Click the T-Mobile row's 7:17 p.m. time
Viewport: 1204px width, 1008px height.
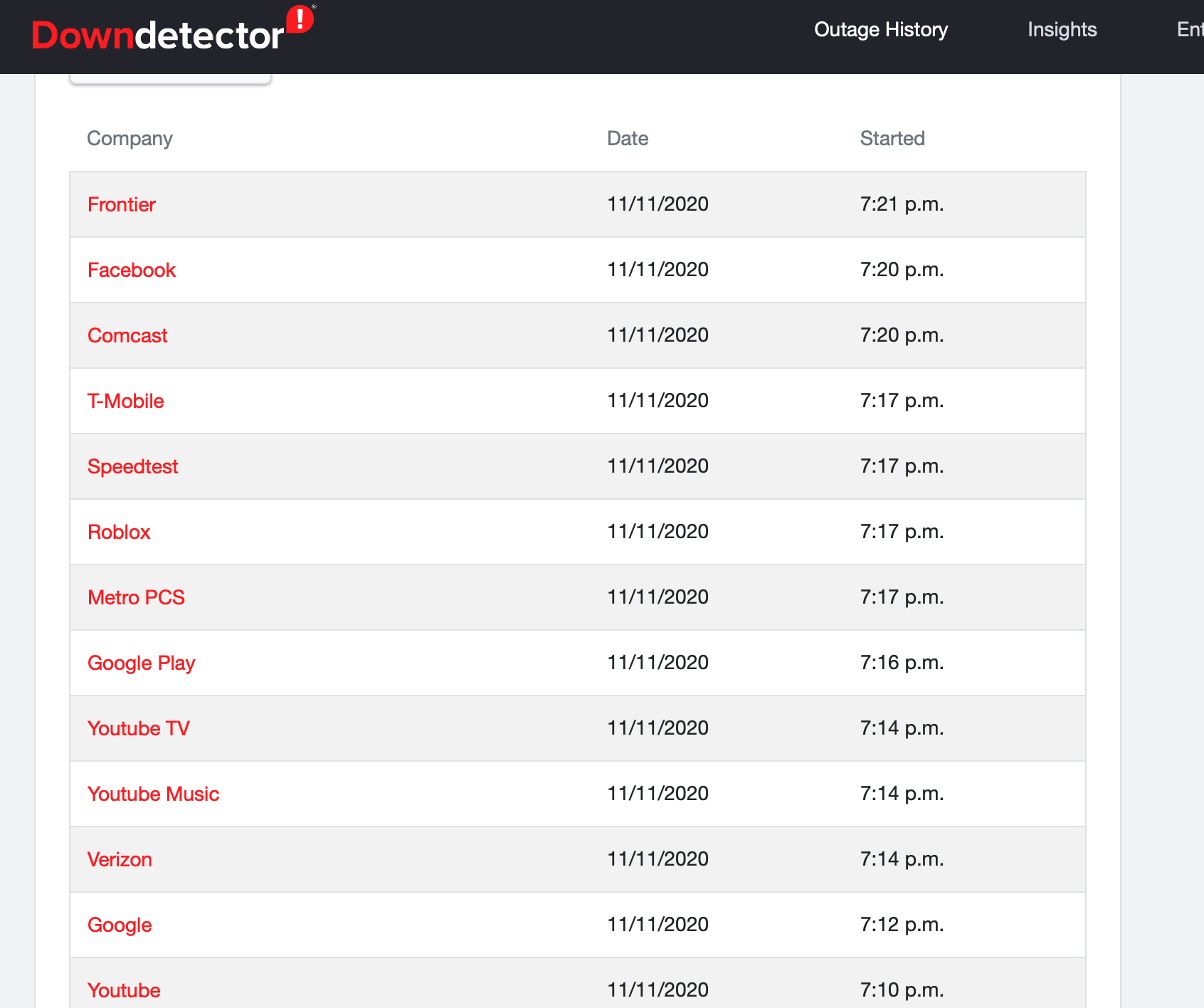coord(902,401)
